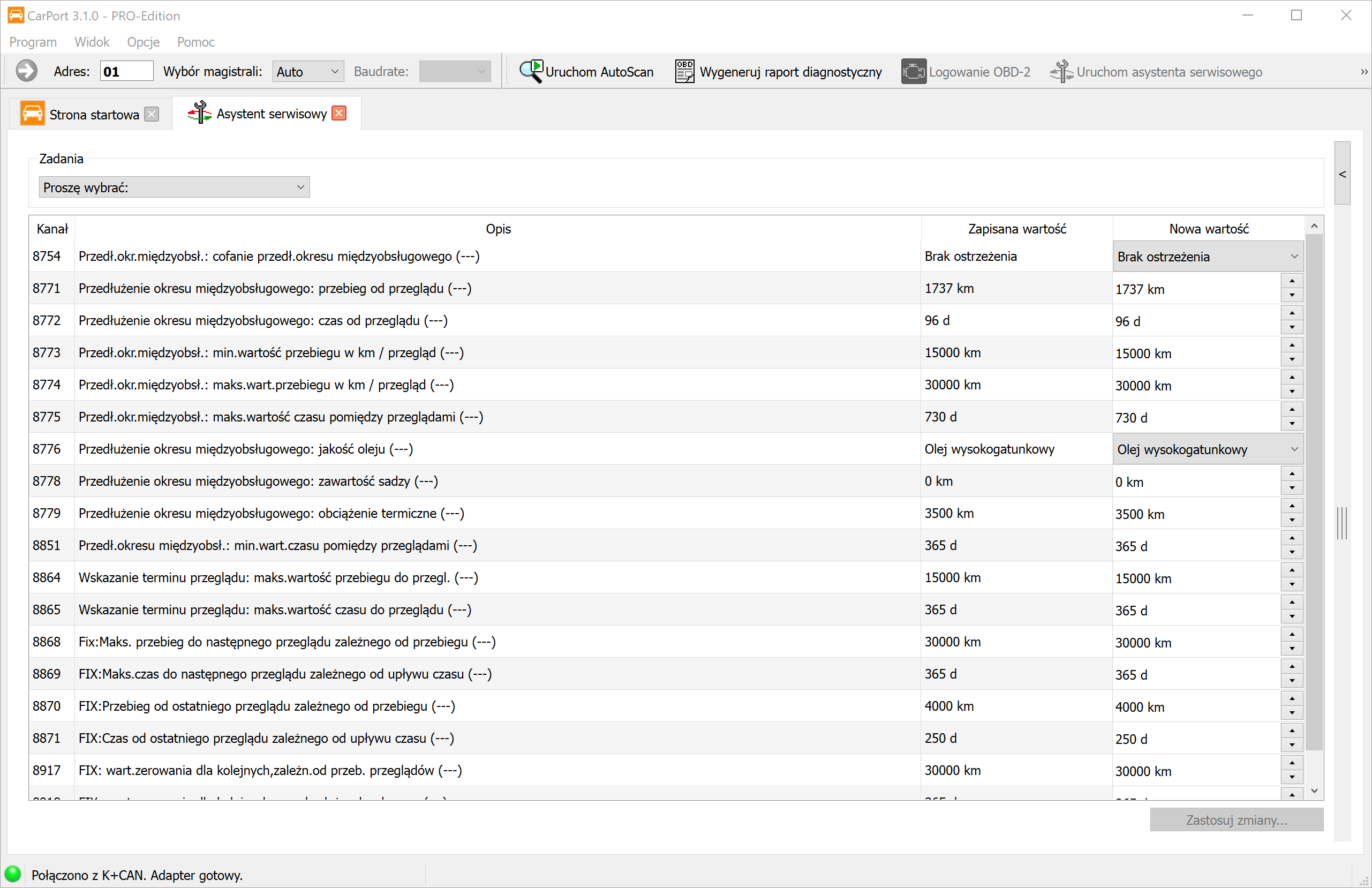Image resolution: width=1372 pixels, height=888 pixels.
Task: Open the Proszę wybrać tasks dropdown
Action: (x=174, y=187)
